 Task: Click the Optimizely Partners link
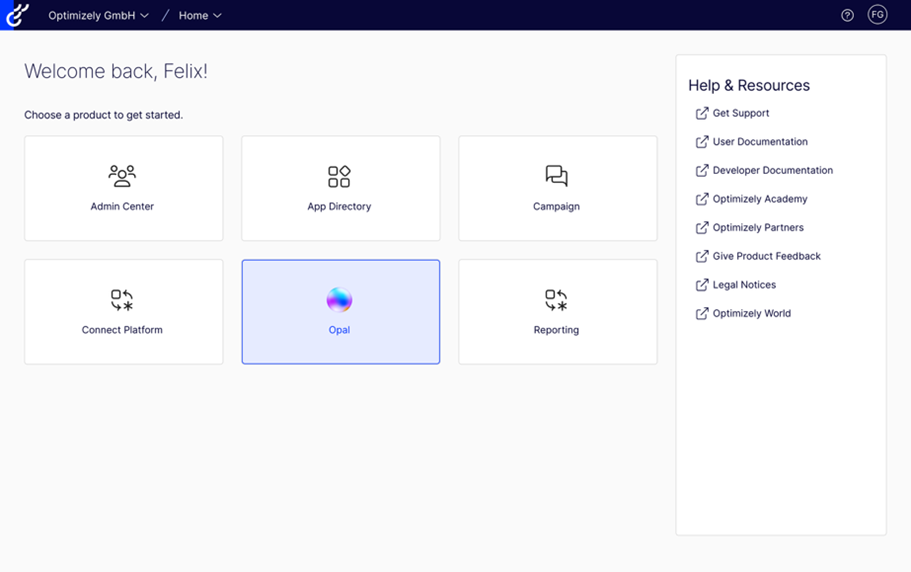tap(757, 227)
